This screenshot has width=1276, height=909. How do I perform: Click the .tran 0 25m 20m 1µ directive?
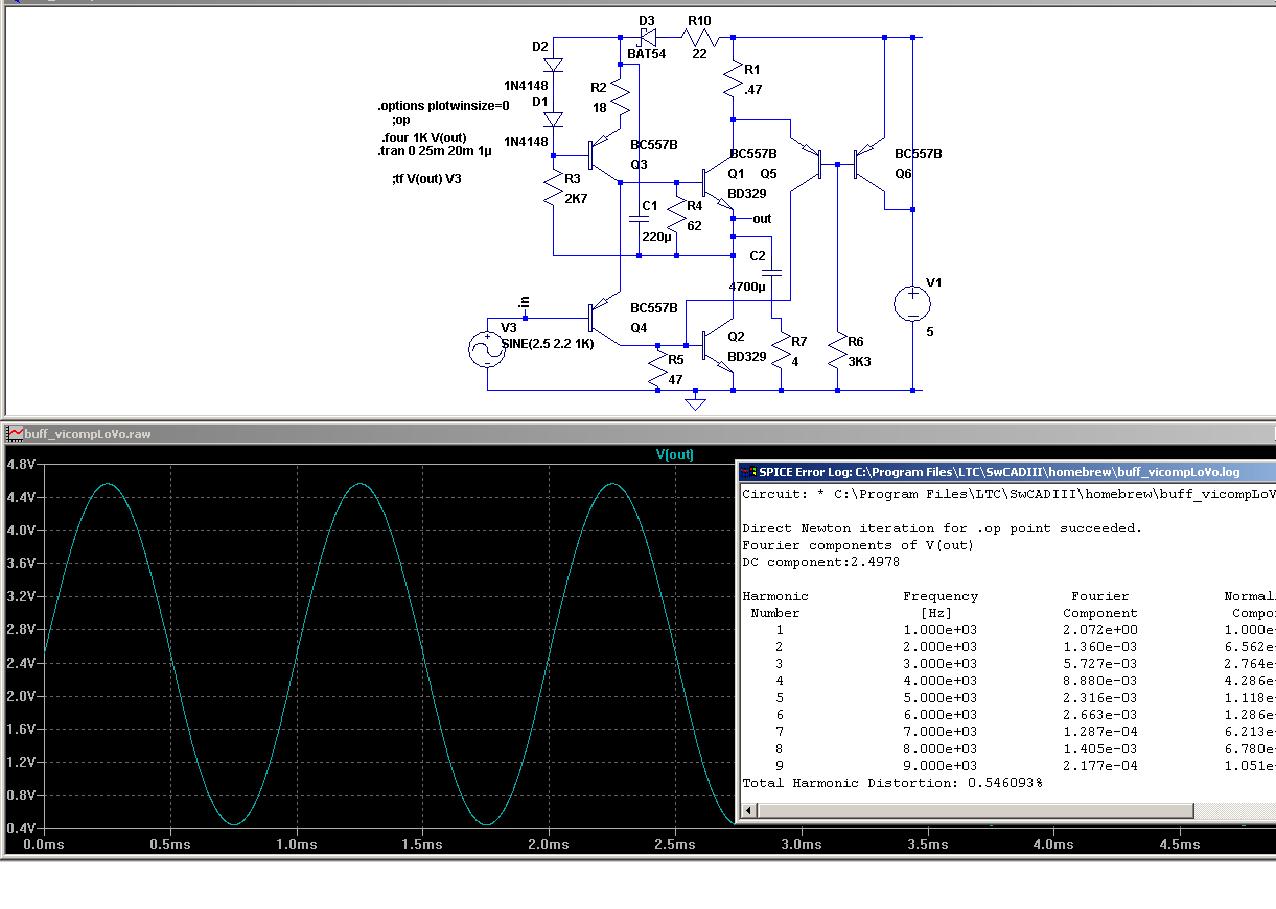[x=436, y=152]
